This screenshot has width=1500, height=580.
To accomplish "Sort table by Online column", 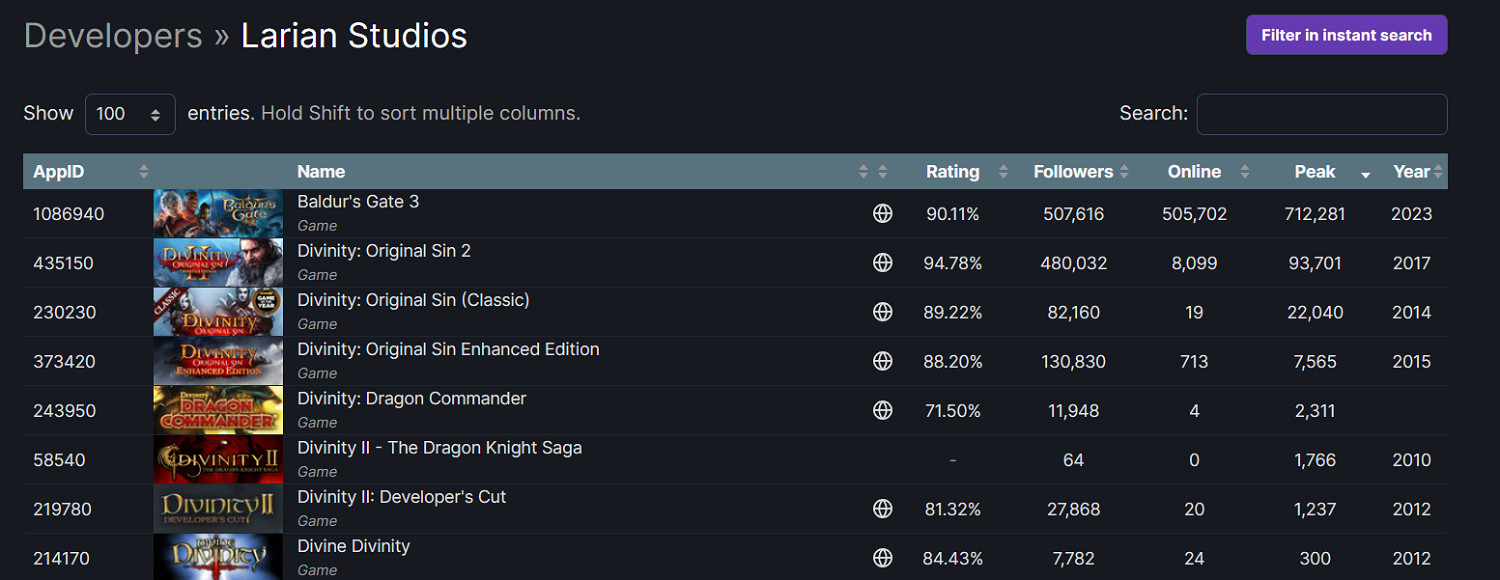I will tap(1195, 172).
